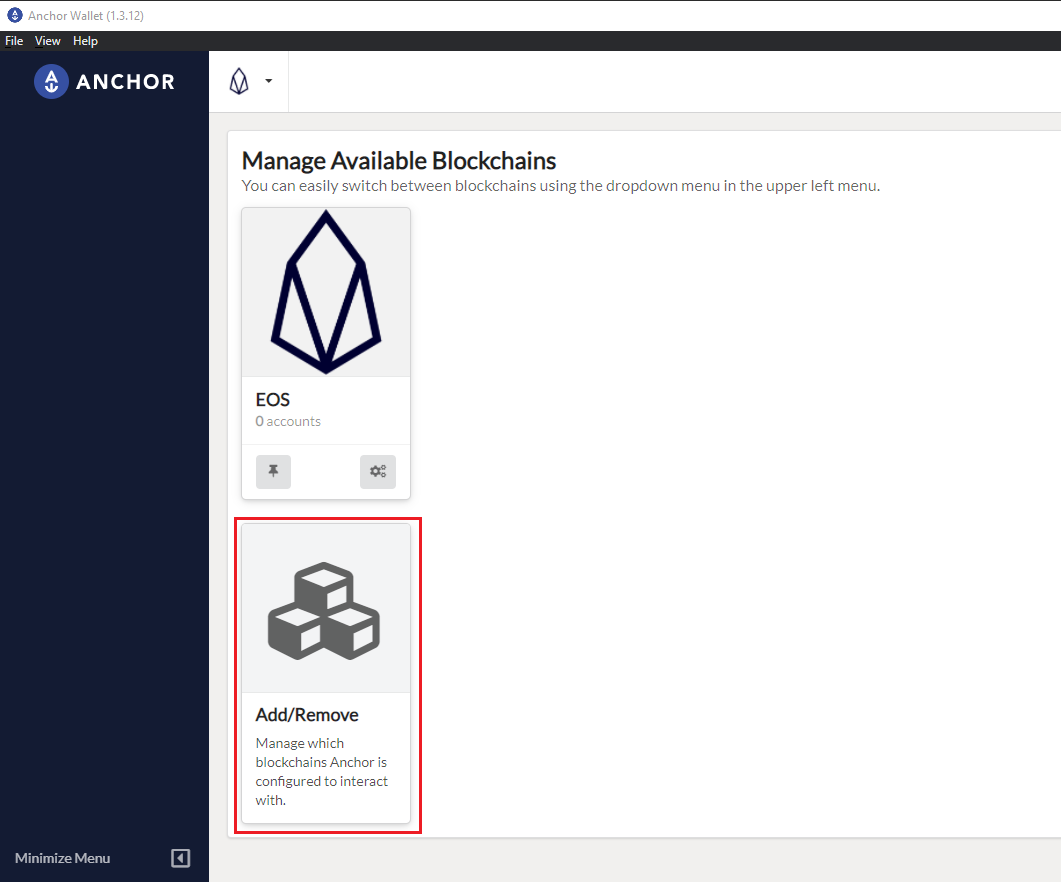Image resolution: width=1061 pixels, height=882 pixels.
Task: Open the File menu
Action: 14,41
